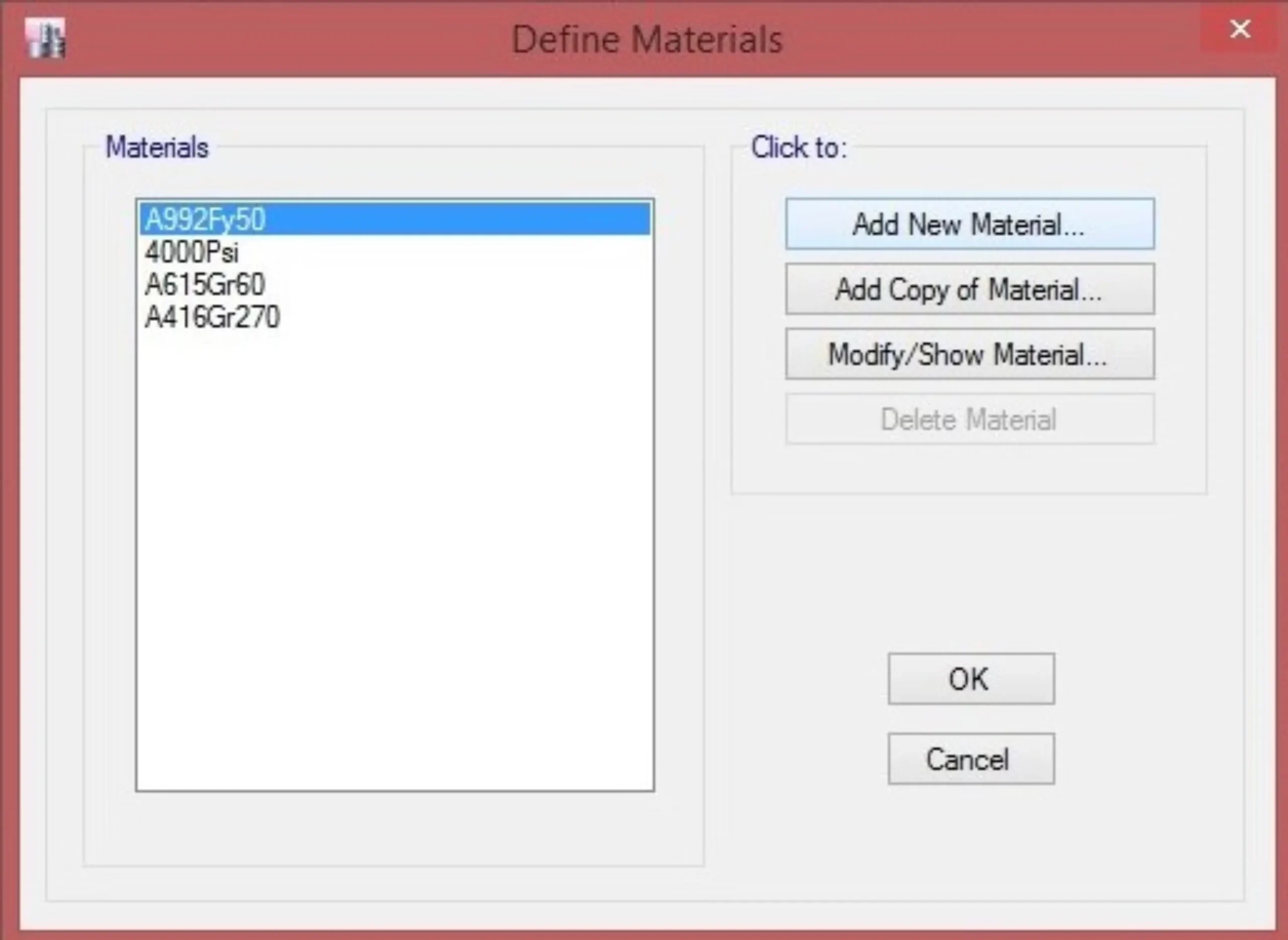Pick A416Gr270 tendon material from list
1288x940 pixels.
point(212,317)
